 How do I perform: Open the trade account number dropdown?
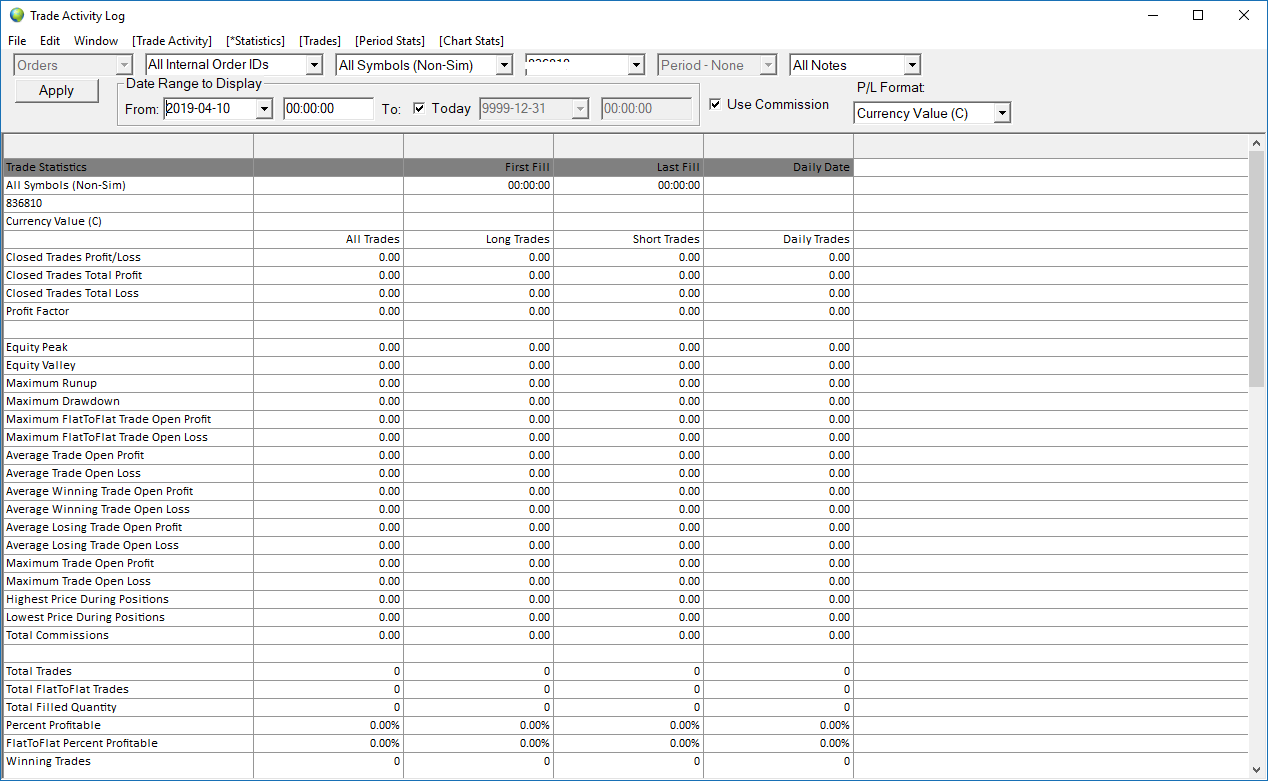coord(636,65)
